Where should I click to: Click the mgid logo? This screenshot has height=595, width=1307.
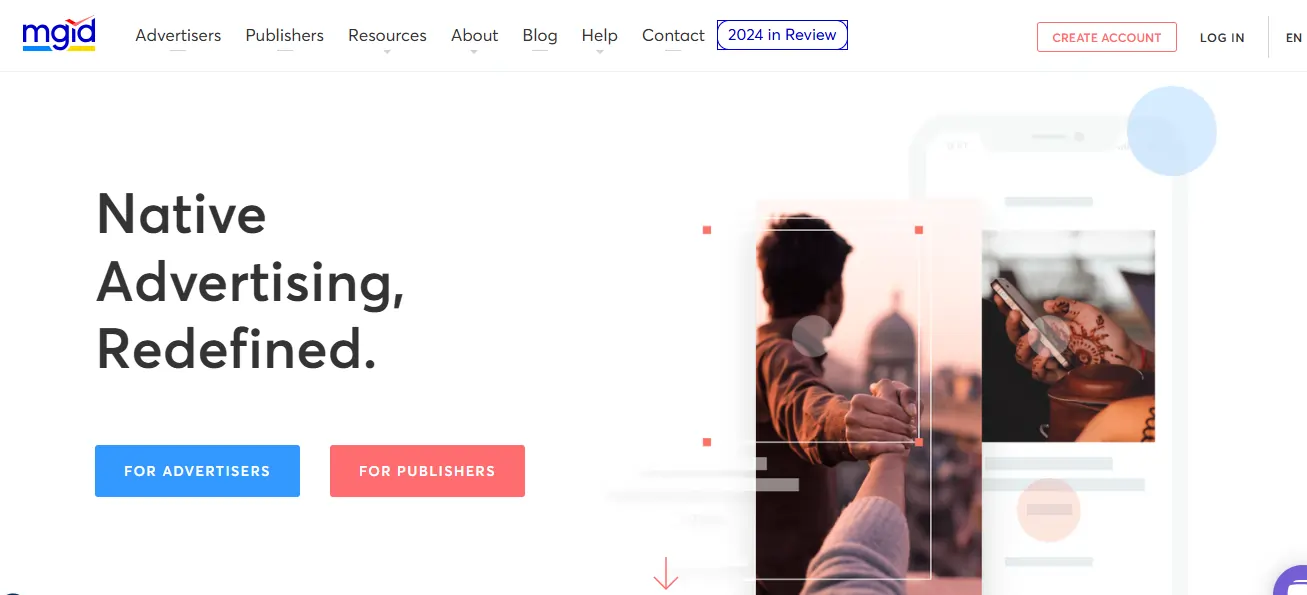(x=59, y=35)
